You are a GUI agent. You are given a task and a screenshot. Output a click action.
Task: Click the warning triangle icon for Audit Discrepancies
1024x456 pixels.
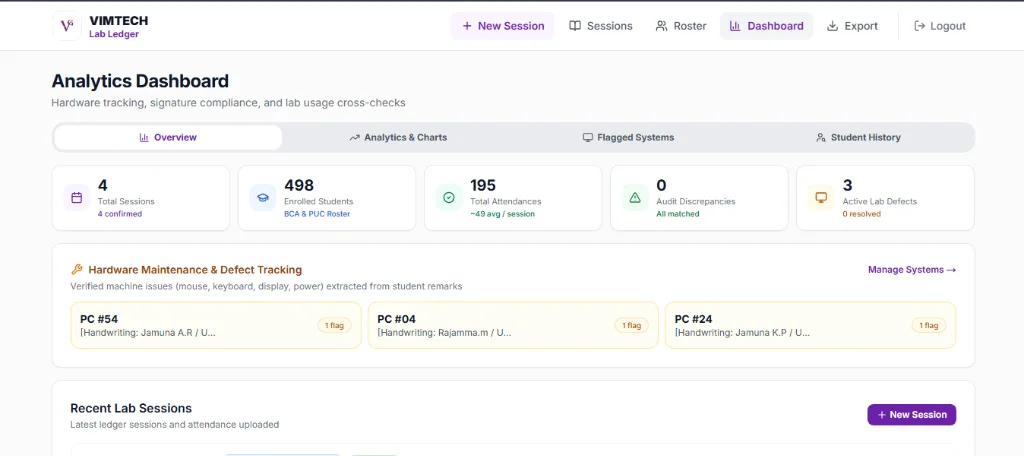click(x=635, y=198)
